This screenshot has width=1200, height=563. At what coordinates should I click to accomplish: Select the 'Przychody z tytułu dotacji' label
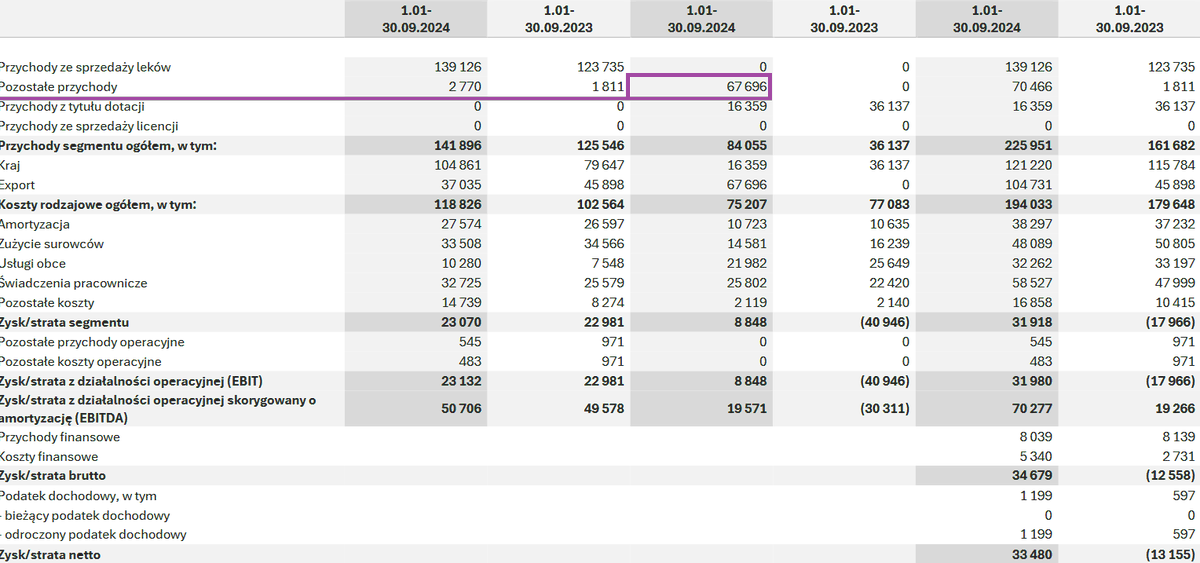(73, 106)
